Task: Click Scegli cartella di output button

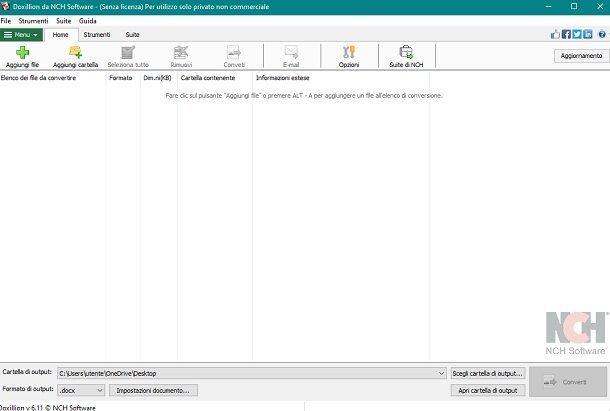Action: point(487,373)
